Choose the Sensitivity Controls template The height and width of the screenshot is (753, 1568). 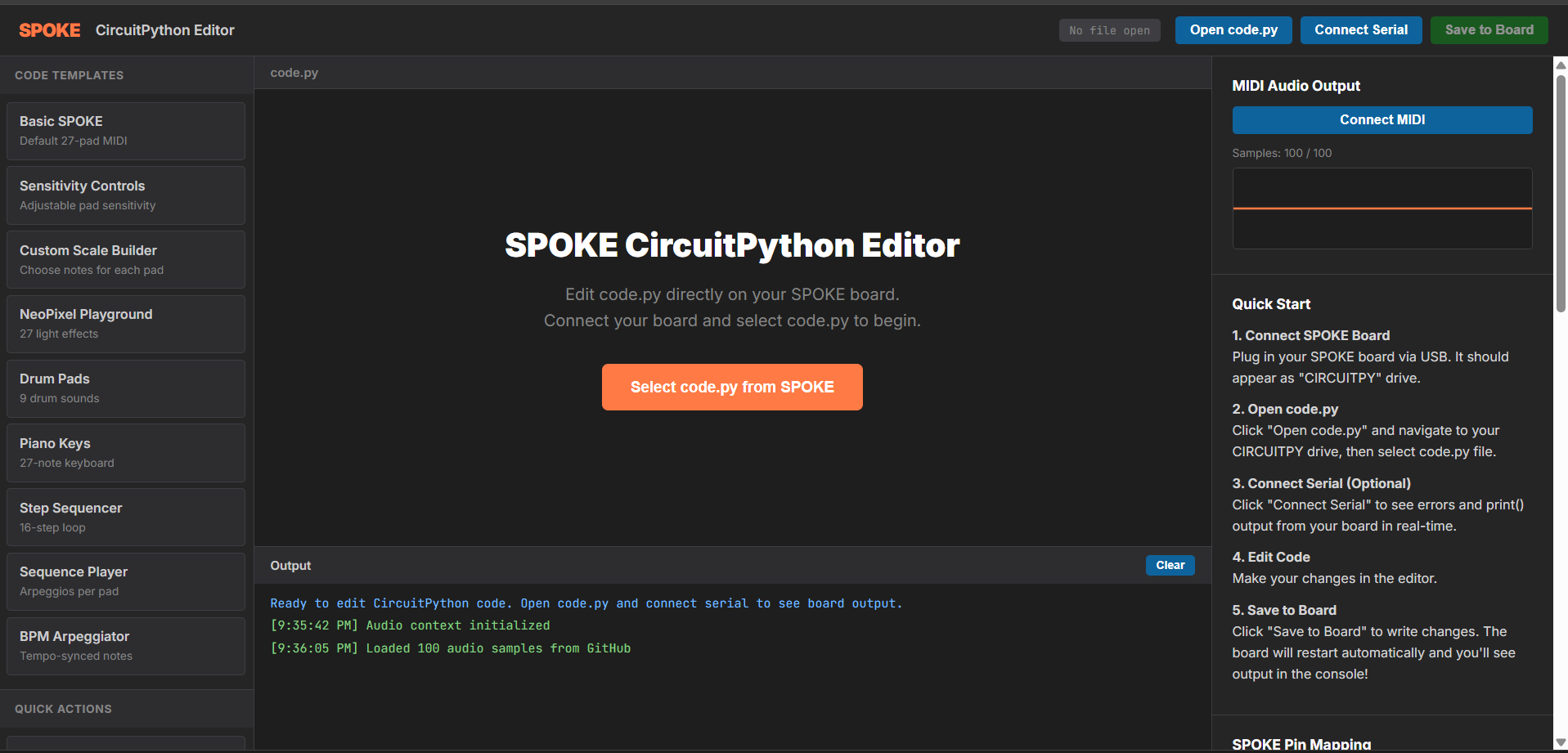click(126, 195)
